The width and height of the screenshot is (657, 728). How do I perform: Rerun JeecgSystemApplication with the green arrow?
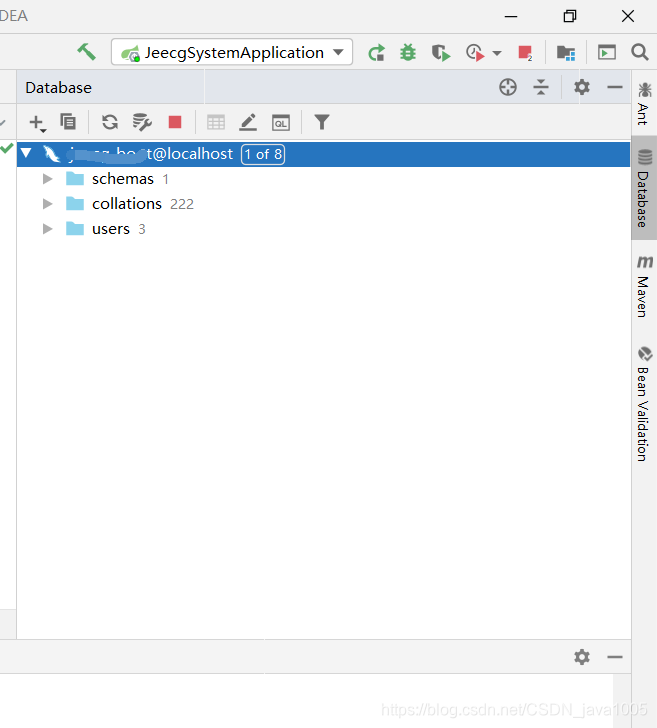pos(376,52)
